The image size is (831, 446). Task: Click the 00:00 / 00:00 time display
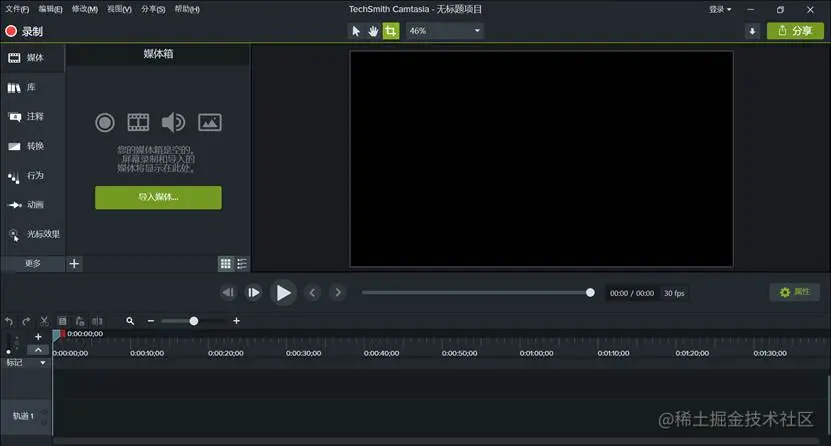tap(632, 293)
